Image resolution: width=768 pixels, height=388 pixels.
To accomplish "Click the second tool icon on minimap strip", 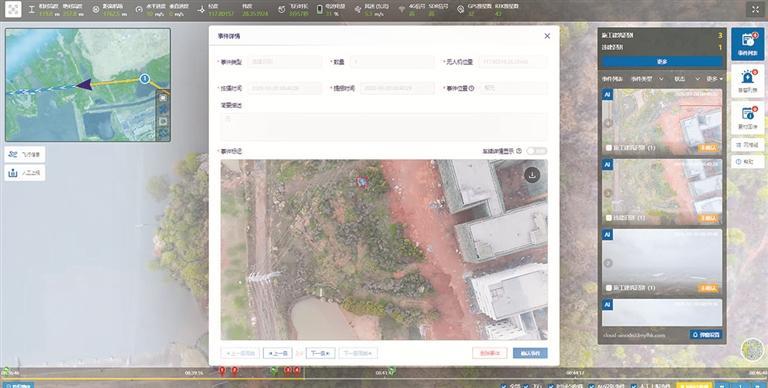I will pos(163,109).
